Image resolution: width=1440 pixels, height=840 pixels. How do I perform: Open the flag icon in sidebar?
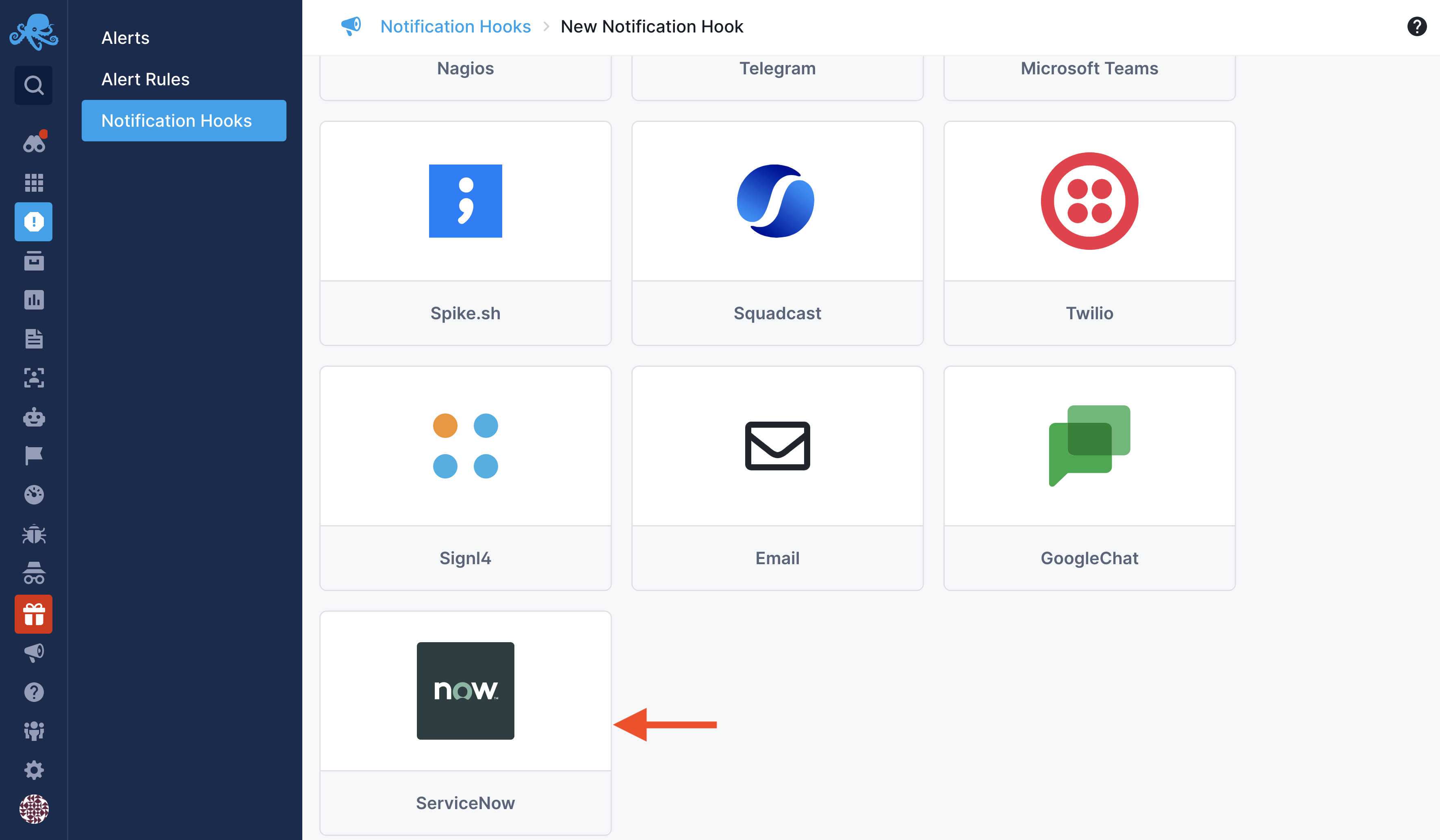click(34, 455)
